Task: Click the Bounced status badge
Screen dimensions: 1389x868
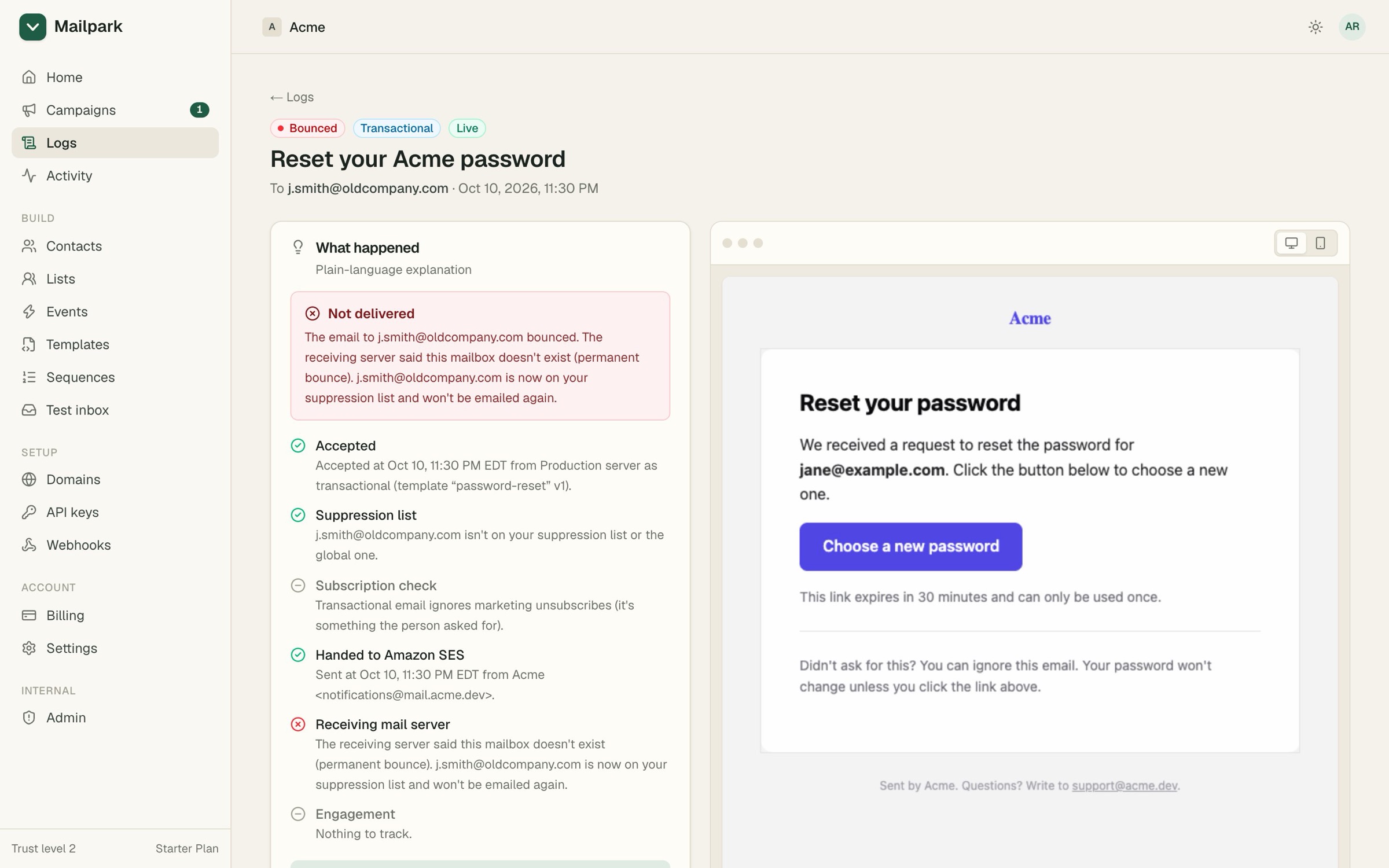Action: pos(307,128)
